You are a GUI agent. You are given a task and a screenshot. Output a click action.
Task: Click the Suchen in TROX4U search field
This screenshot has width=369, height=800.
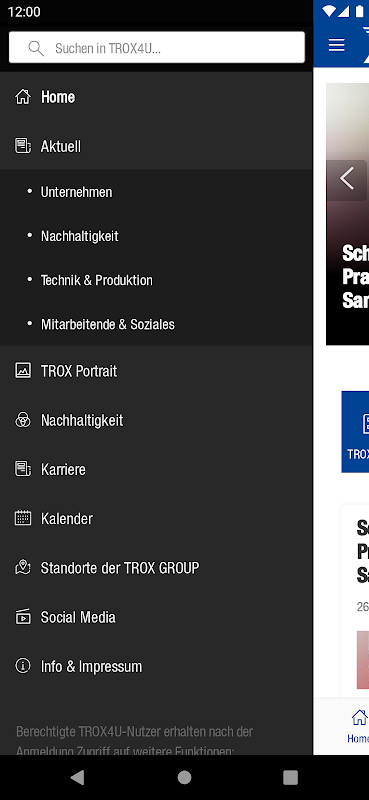(x=157, y=47)
